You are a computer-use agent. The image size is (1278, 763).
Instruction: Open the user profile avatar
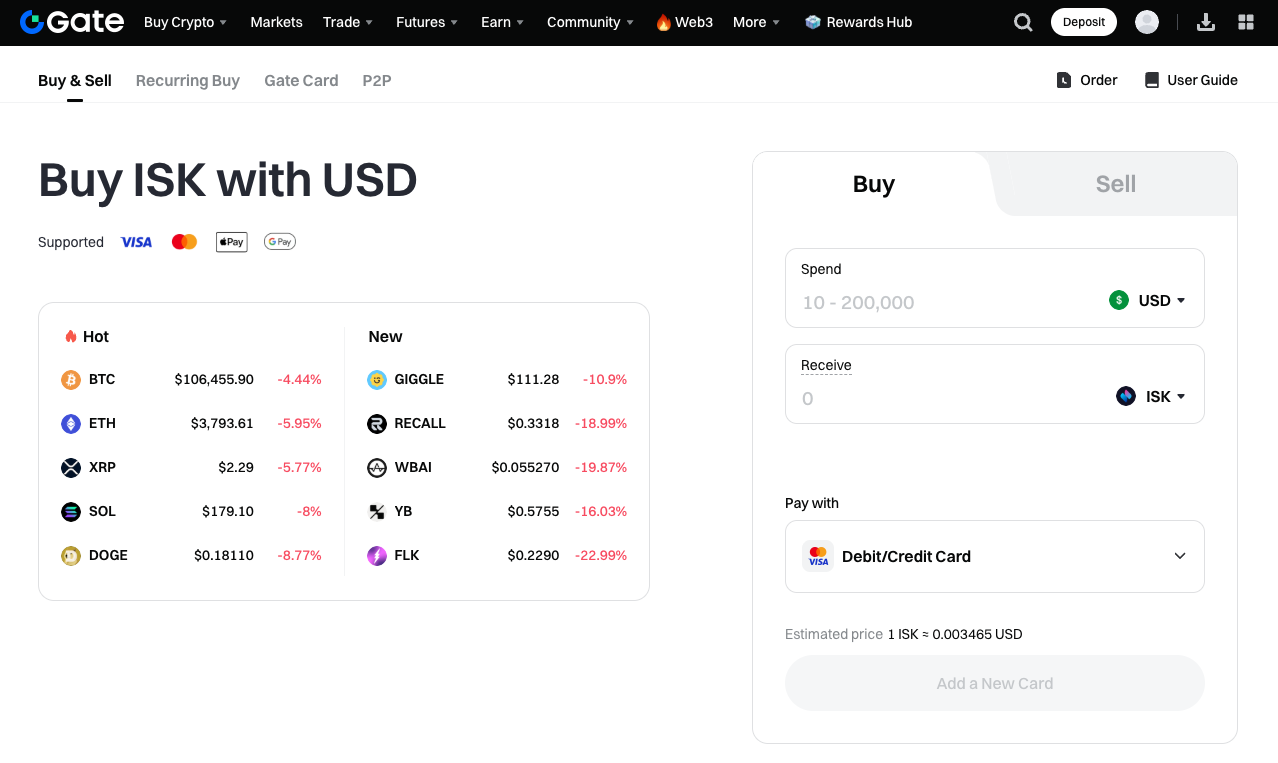pyautogui.click(x=1147, y=22)
